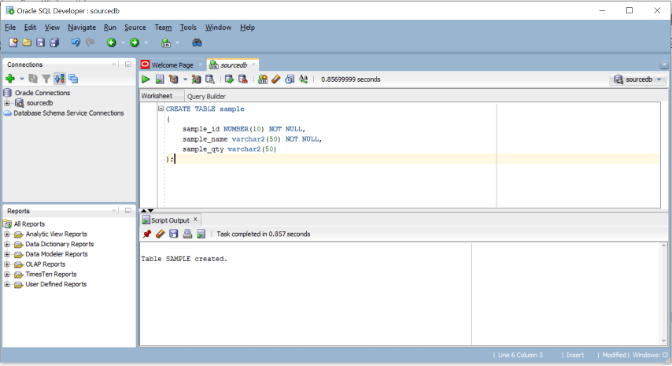
Task: Click the Open folder icon in the main toolbar
Action: click(27, 42)
